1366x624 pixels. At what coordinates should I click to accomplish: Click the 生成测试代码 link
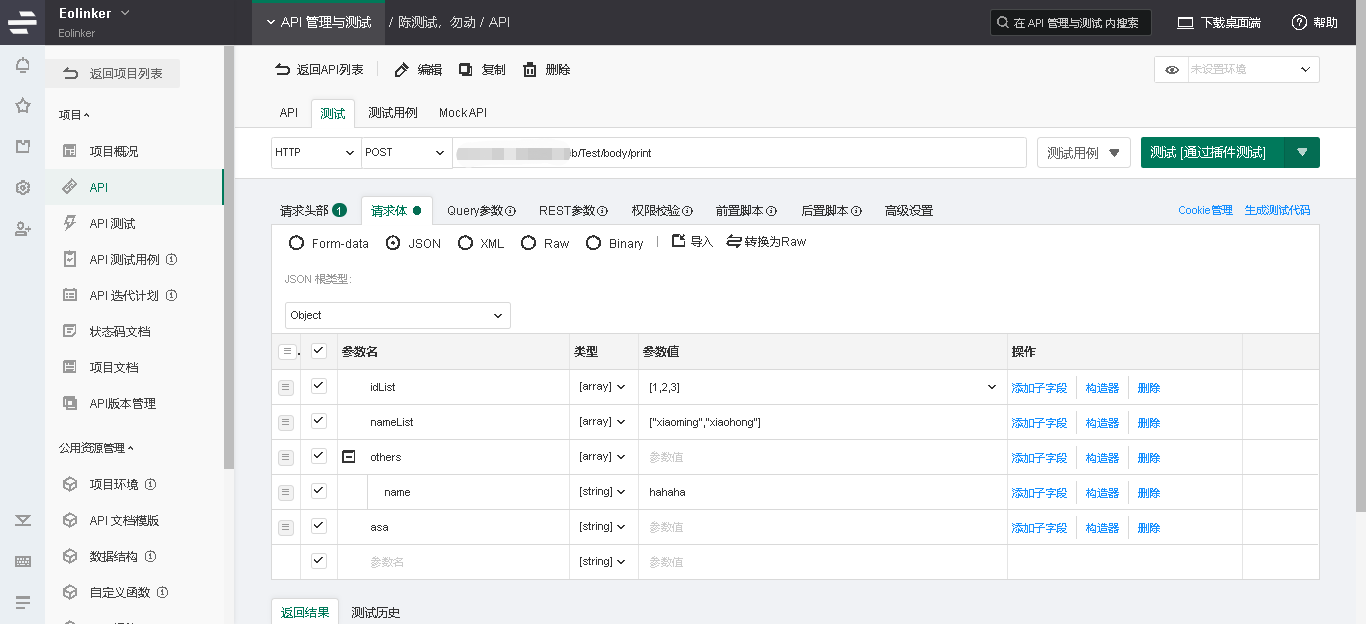click(x=1277, y=211)
